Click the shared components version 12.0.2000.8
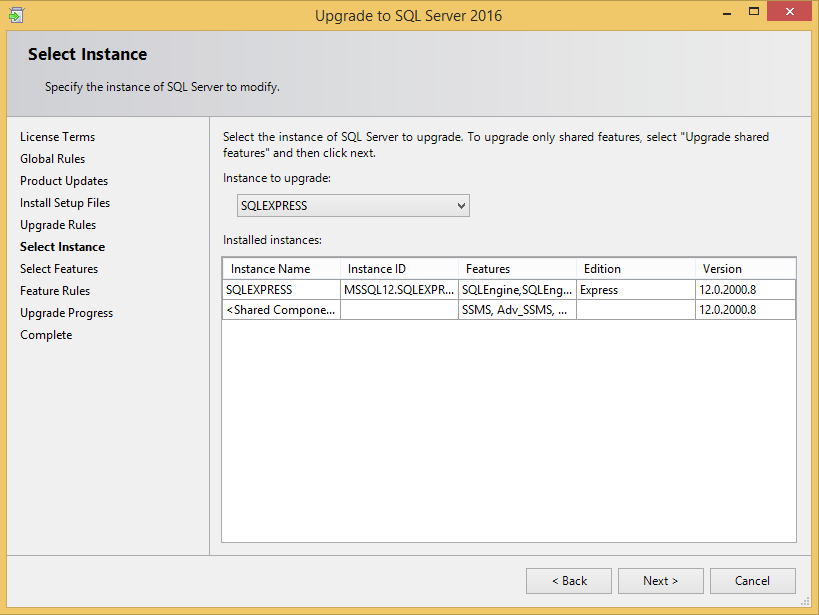 pyautogui.click(x=746, y=310)
